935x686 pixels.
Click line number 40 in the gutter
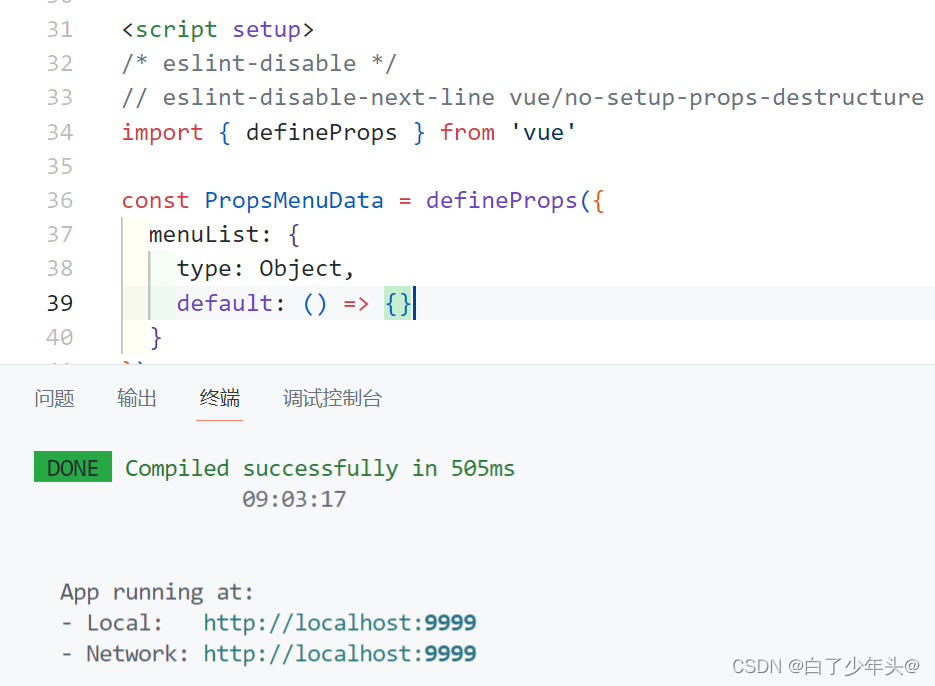(x=60, y=337)
